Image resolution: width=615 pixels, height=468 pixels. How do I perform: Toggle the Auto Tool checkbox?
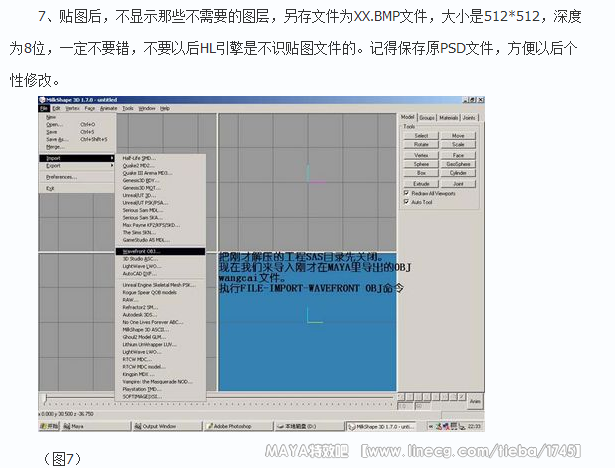click(x=406, y=202)
